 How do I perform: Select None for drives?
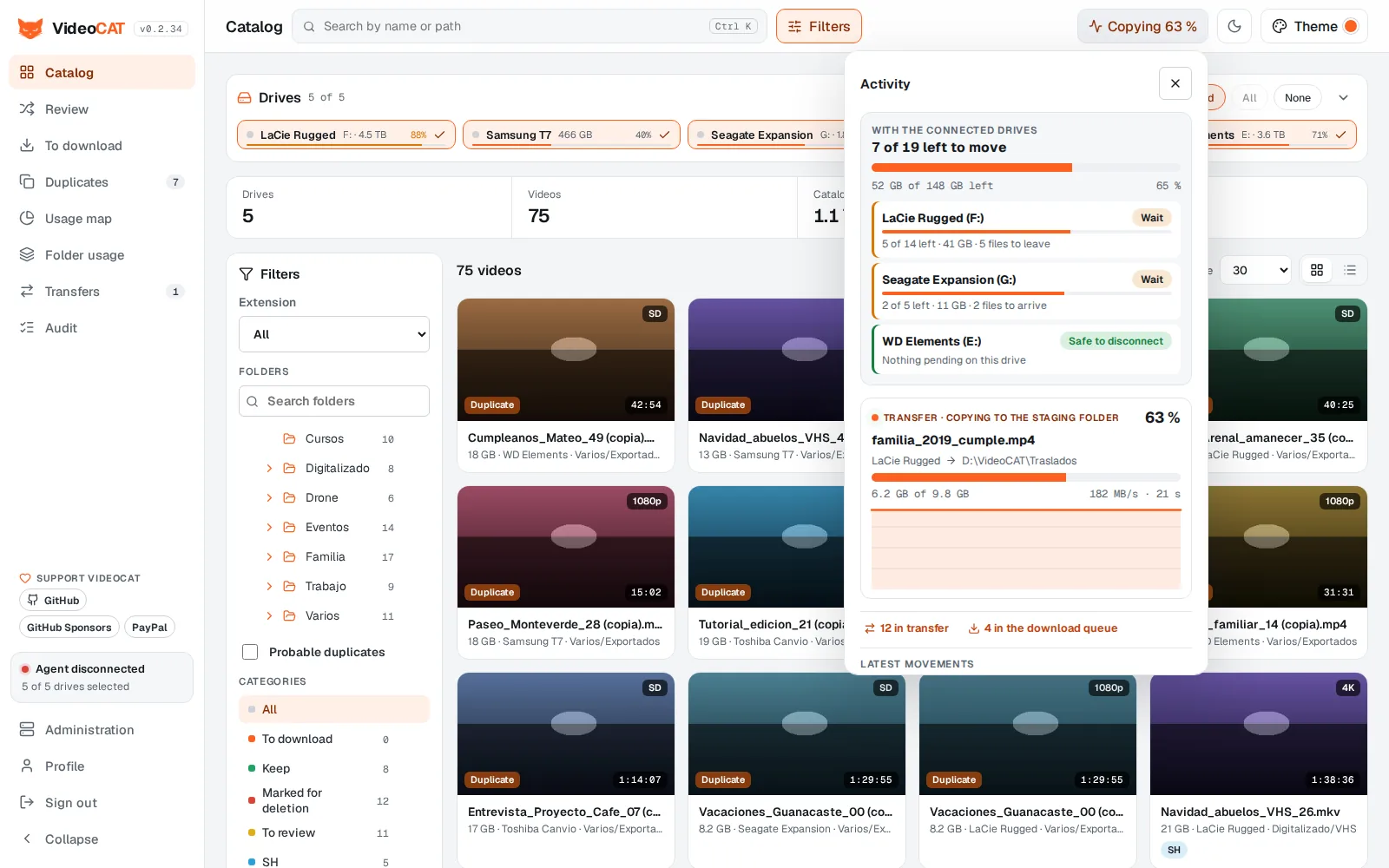[x=1298, y=98]
